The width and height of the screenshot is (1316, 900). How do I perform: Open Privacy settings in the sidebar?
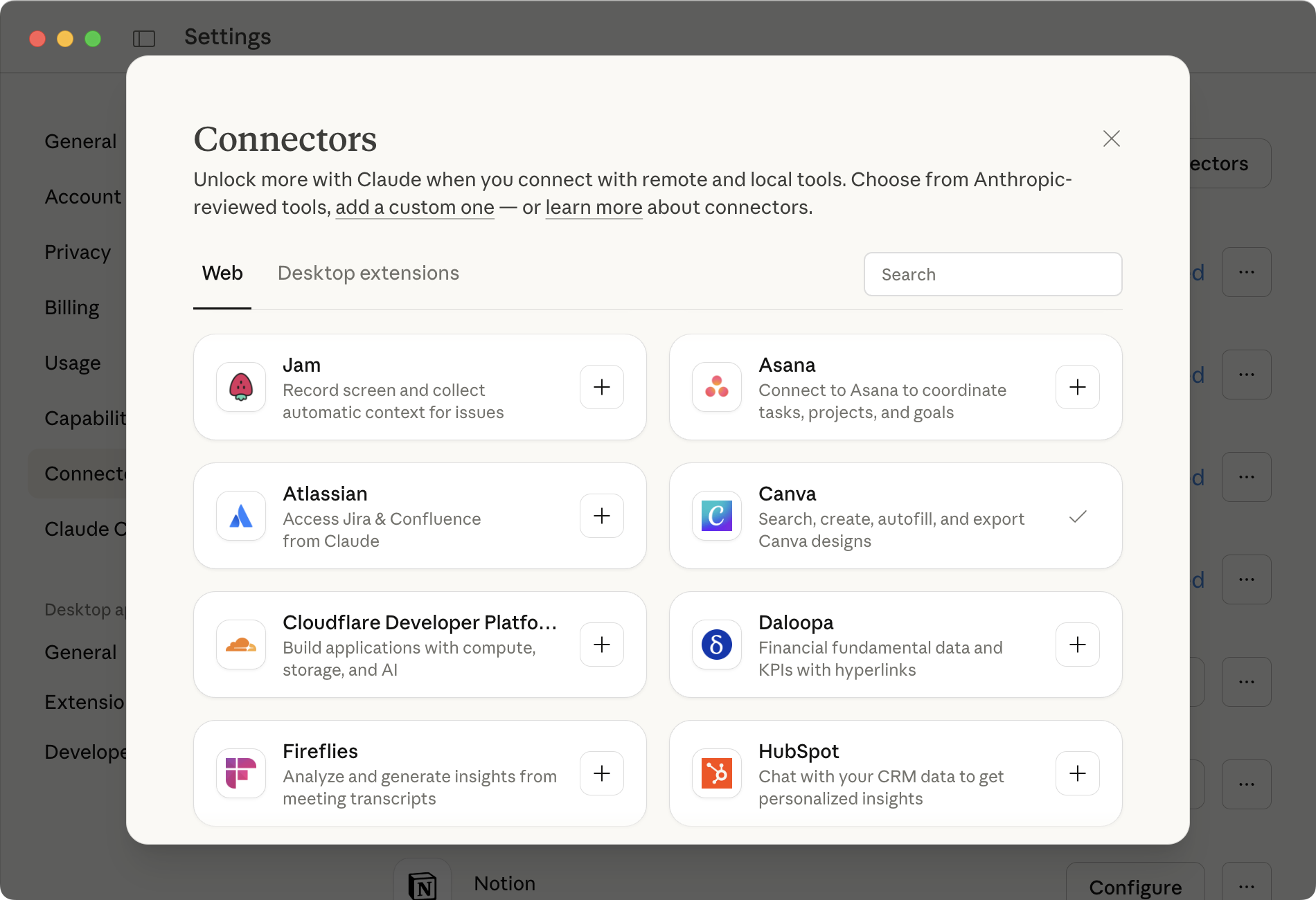tap(78, 252)
